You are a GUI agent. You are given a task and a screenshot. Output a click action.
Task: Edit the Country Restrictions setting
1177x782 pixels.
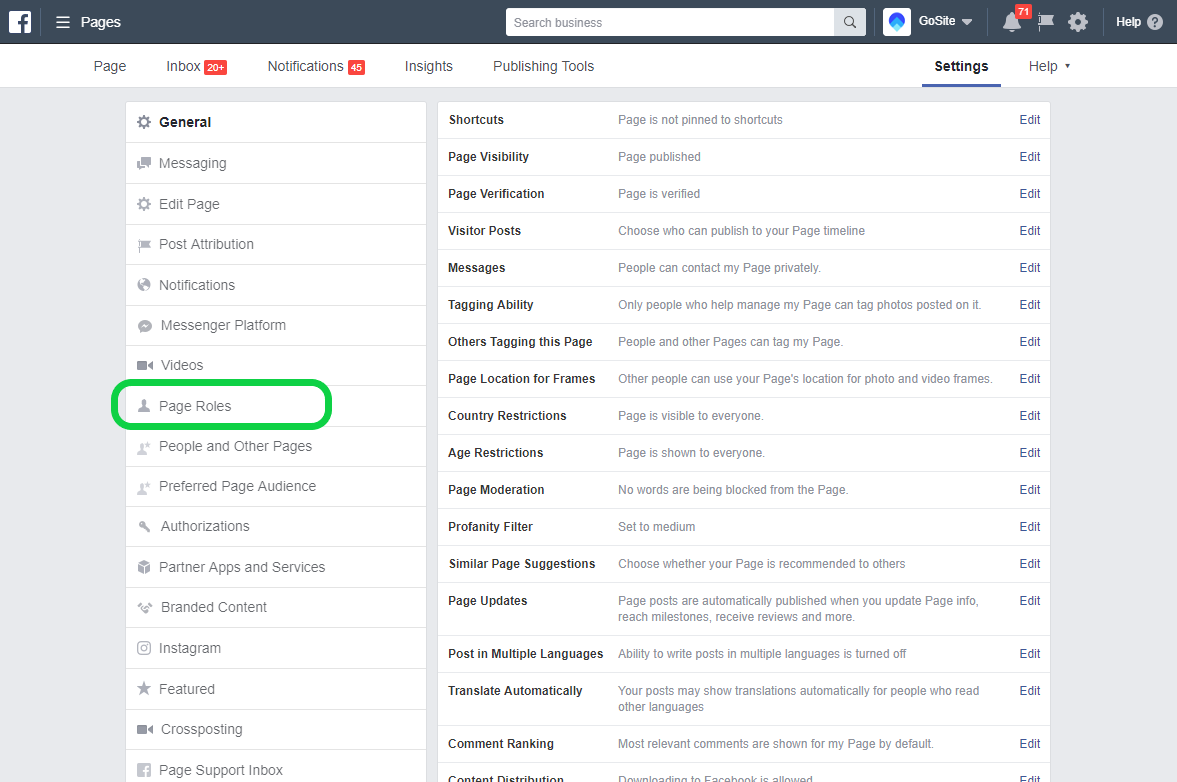coord(1029,416)
